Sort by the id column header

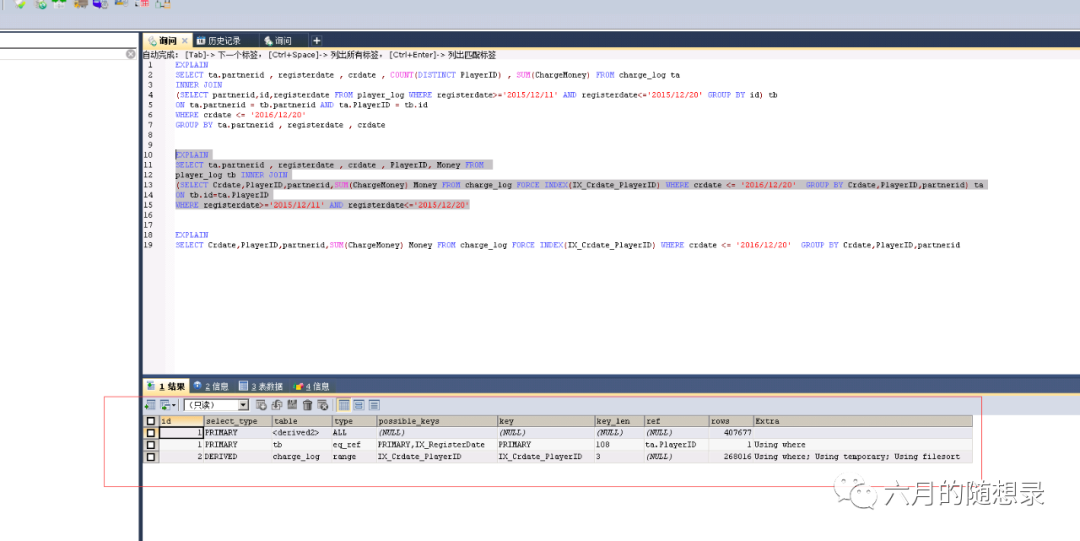pos(181,421)
